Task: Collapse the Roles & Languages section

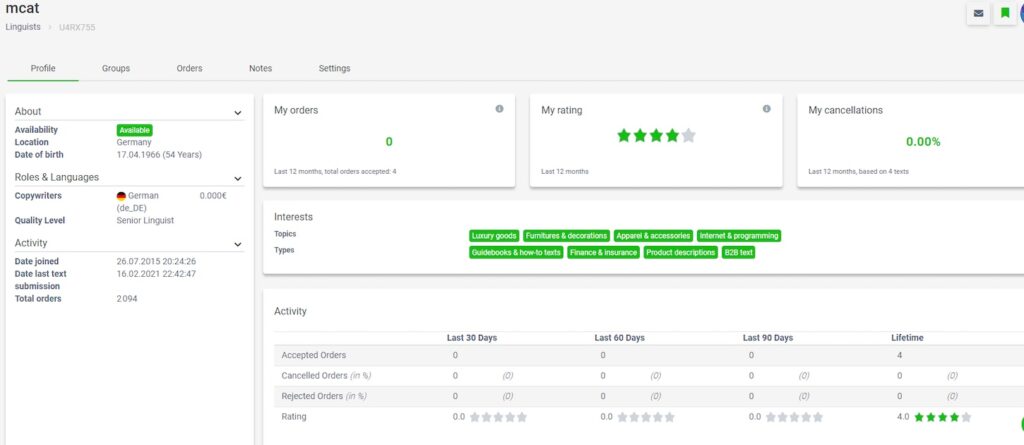Action: pos(238,178)
